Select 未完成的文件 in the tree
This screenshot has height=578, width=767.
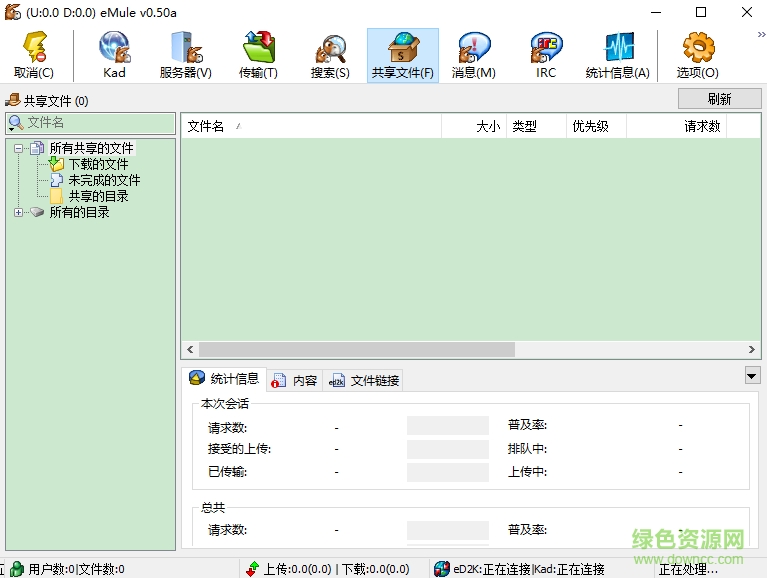(104, 180)
